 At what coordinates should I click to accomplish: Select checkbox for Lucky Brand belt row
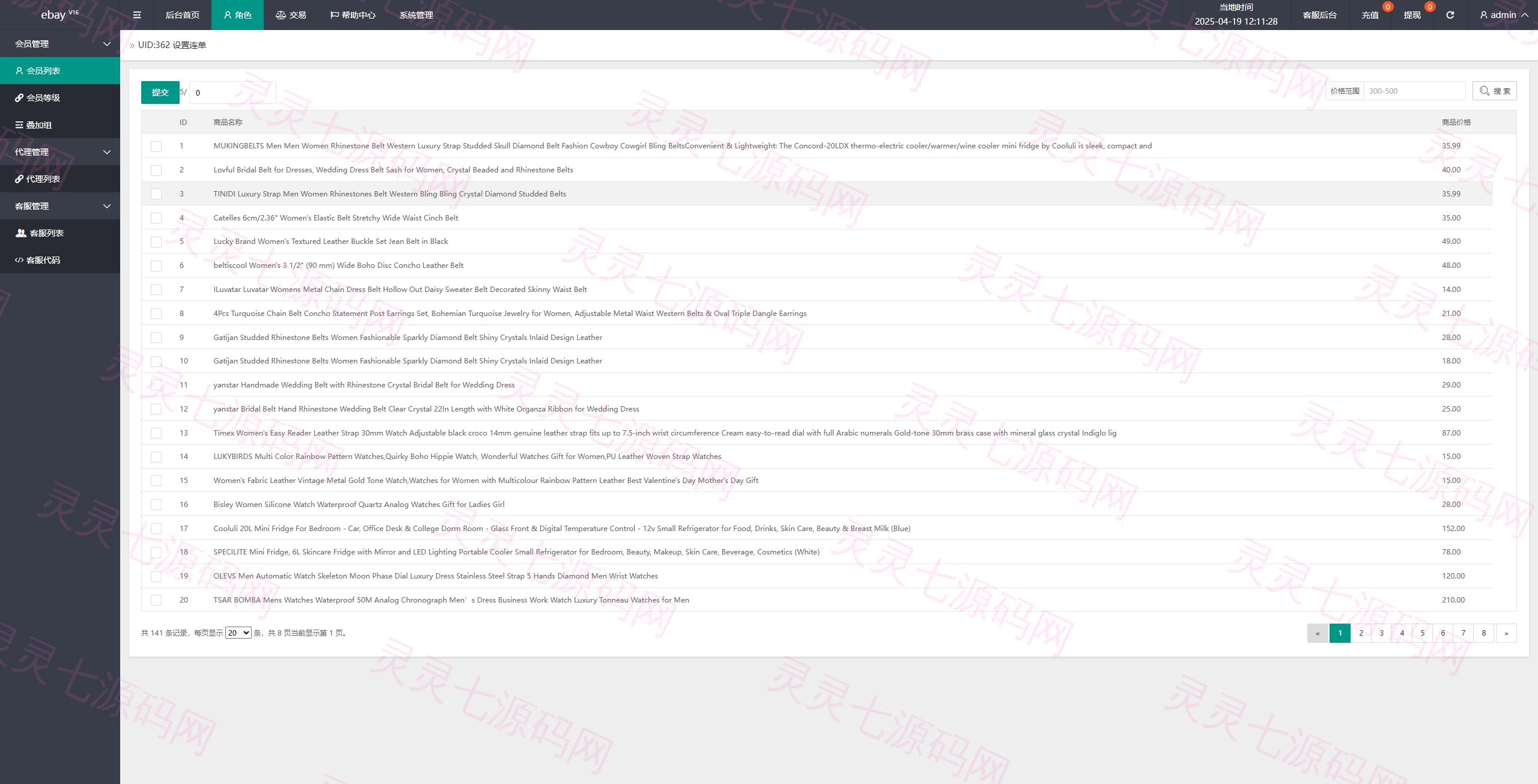(156, 242)
